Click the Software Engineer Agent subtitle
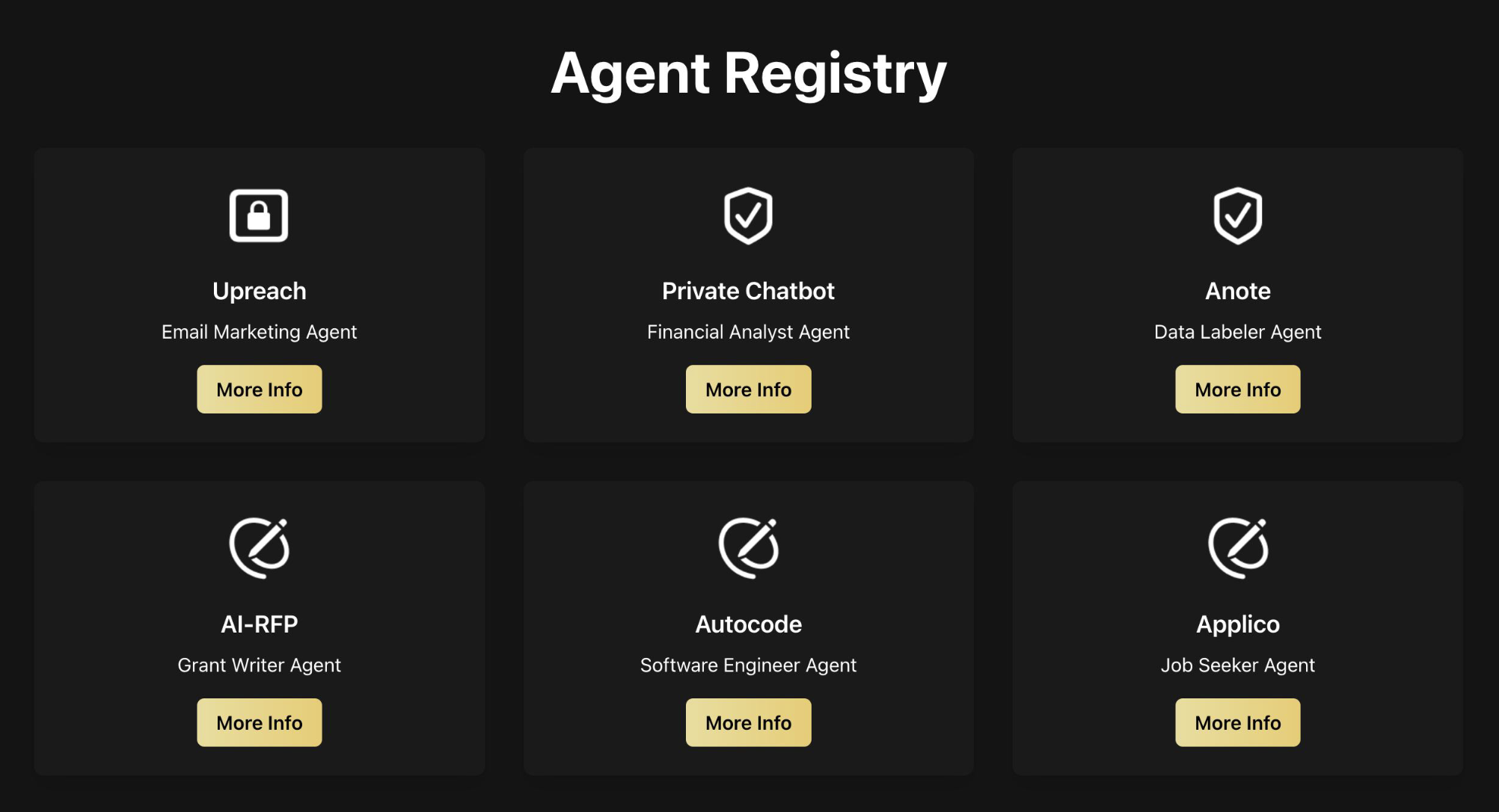The image size is (1499, 812). coord(748,665)
